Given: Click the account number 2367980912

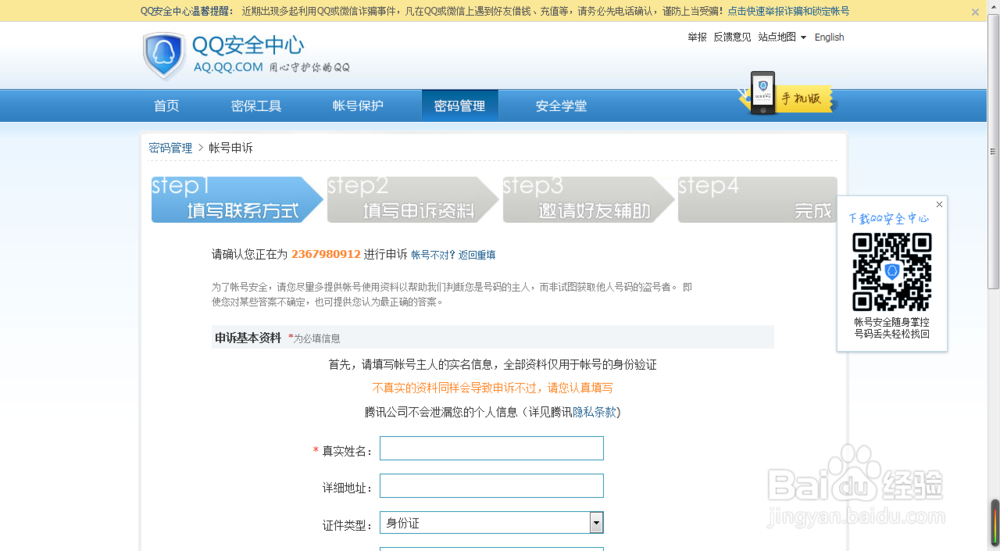Looking at the screenshot, I should coord(326,254).
